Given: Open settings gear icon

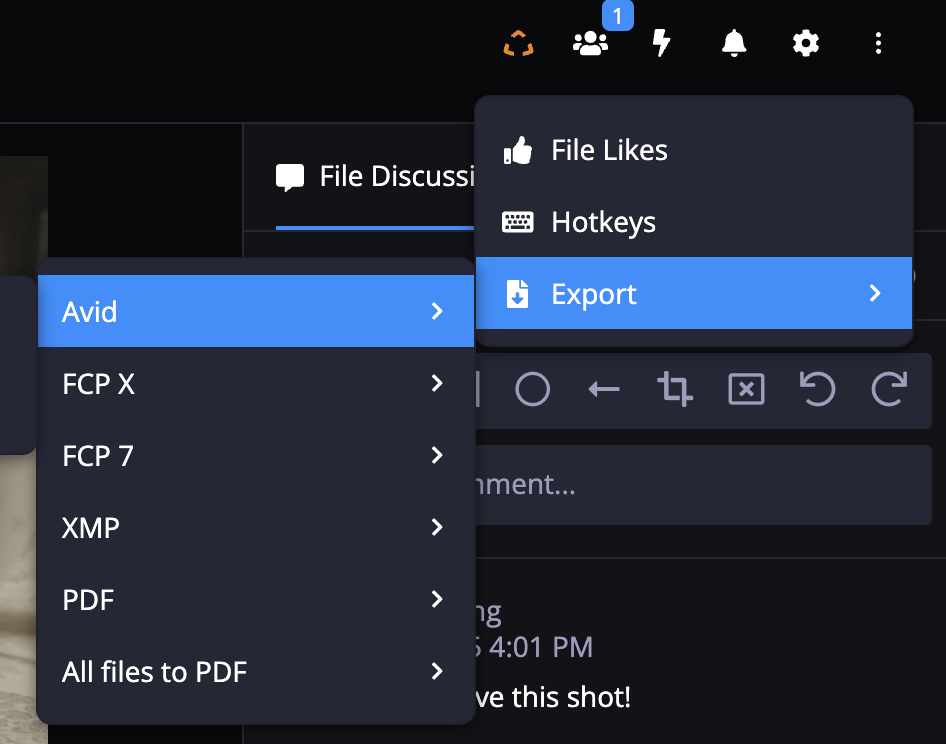Looking at the screenshot, I should pos(805,43).
